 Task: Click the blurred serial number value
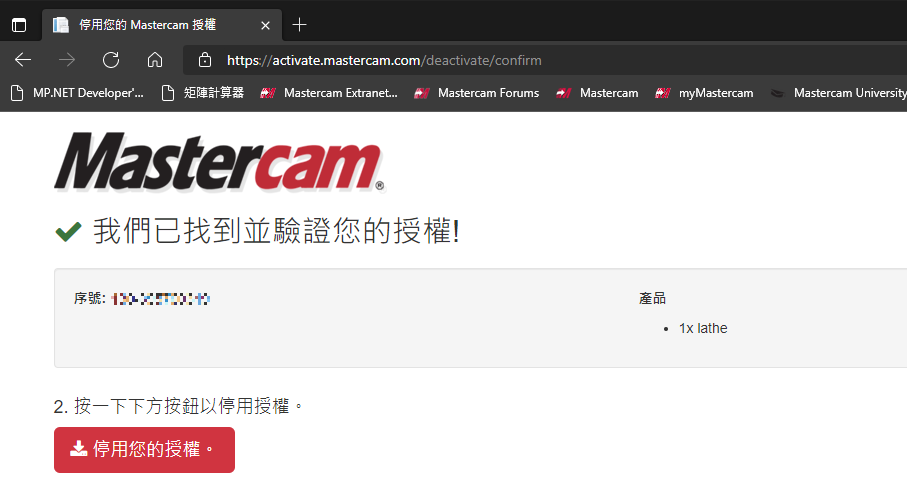(x=161, y=299)
